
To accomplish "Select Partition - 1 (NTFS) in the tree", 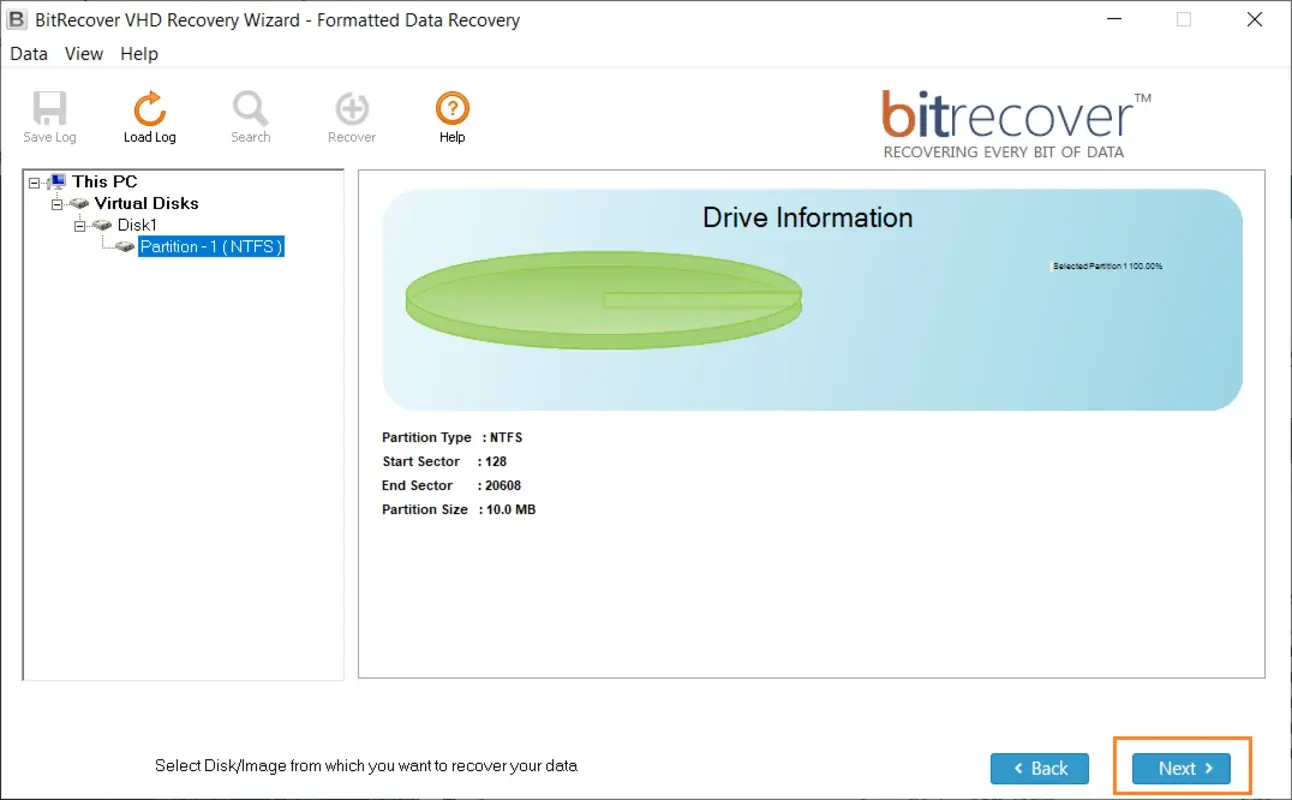I will point(211,247).
